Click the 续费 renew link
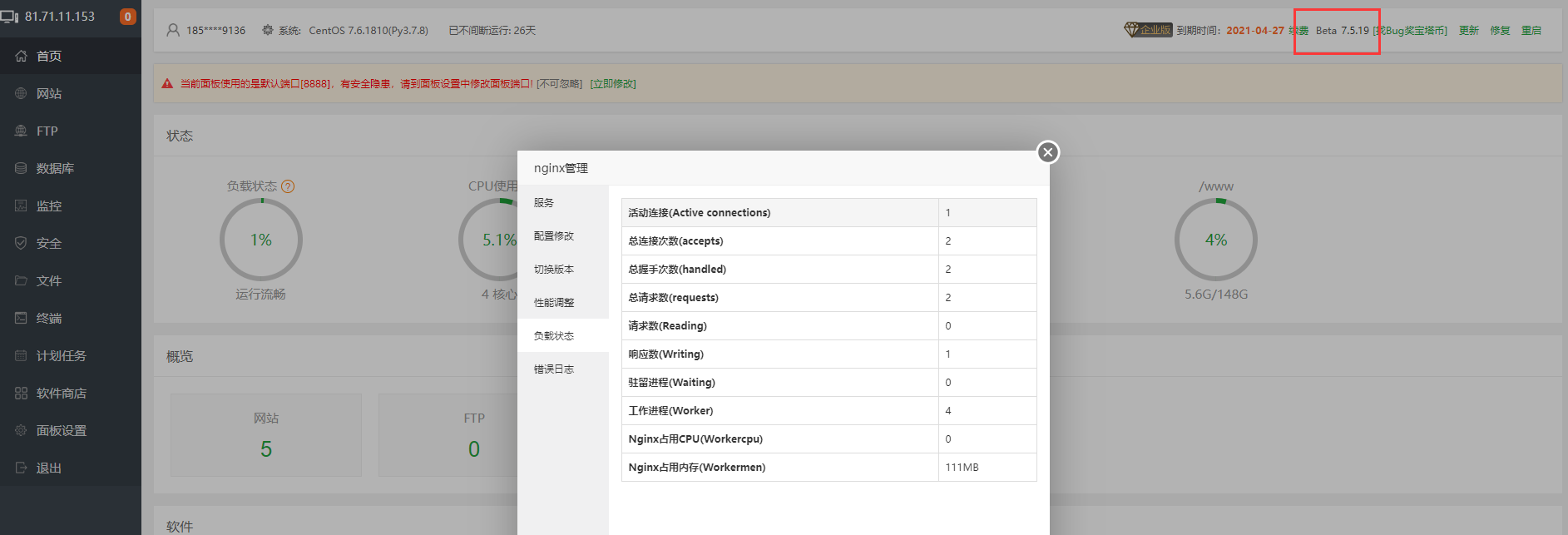 pyautogui.click(x=1298, y=30)
